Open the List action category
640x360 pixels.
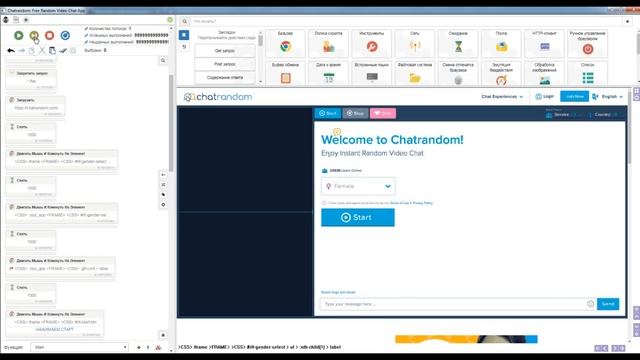point(588,73)
